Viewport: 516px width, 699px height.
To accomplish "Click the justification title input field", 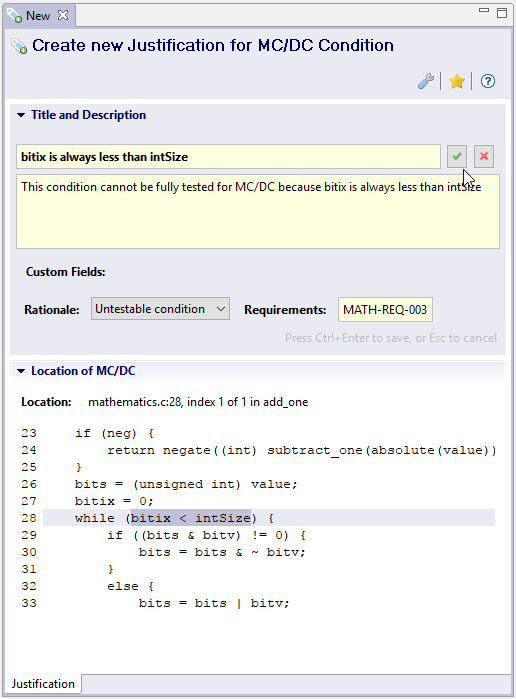I will click(228, 156).
